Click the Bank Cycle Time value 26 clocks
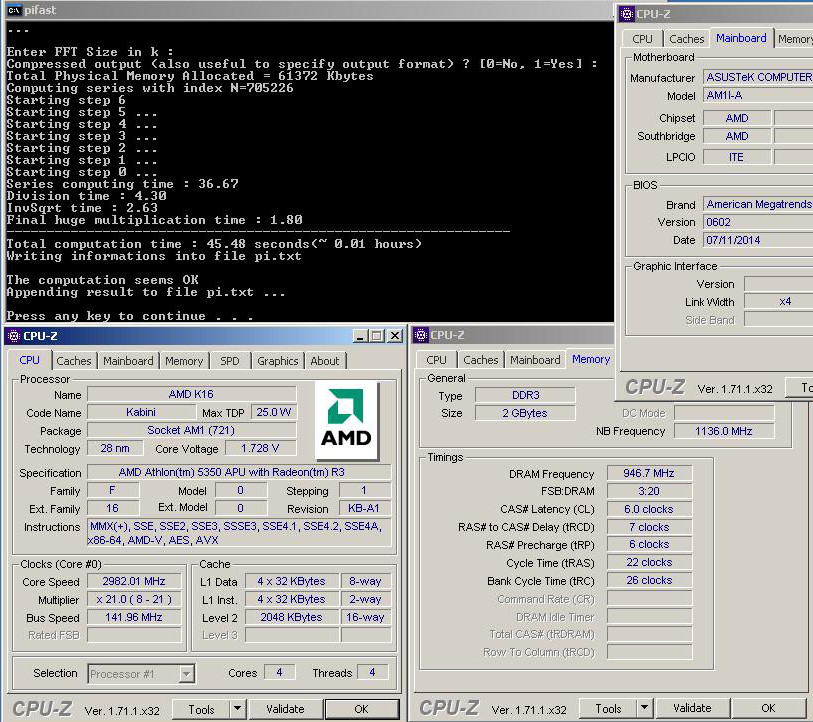This screenshot has width=813, height=722. tap(649, 580)
